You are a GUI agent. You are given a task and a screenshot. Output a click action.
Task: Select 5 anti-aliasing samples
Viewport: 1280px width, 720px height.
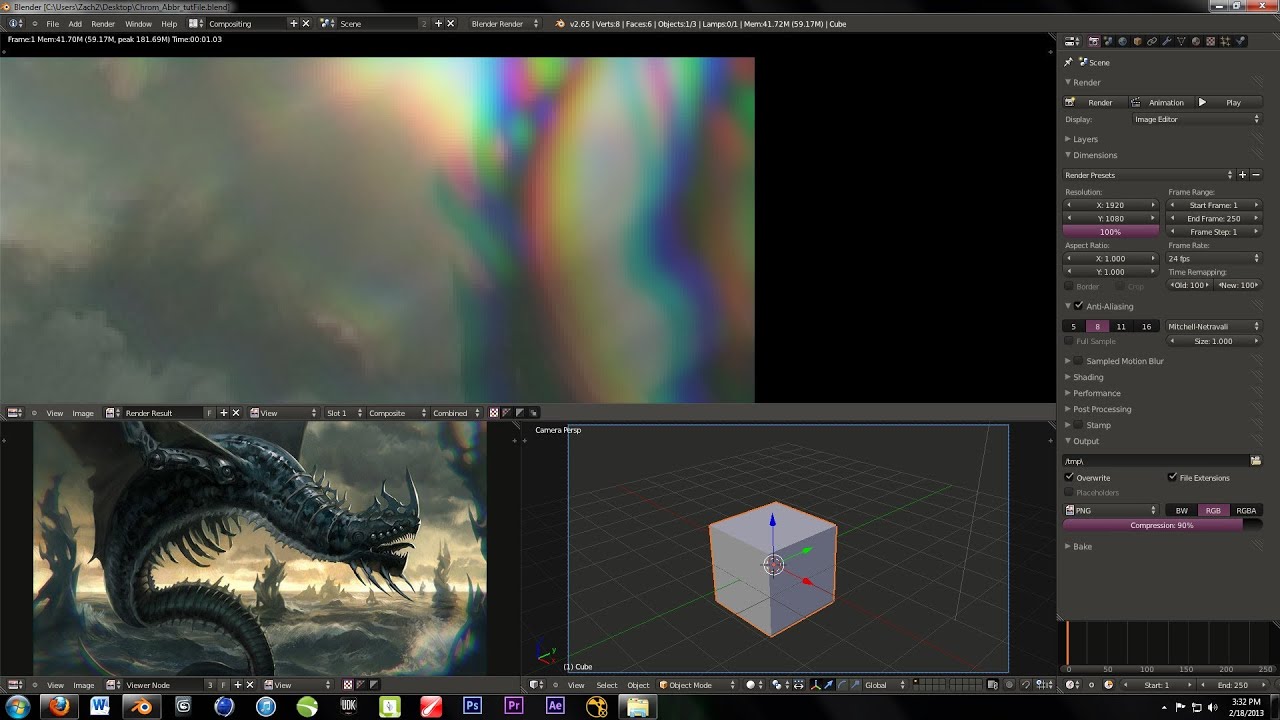click(x=1074, y=326)
